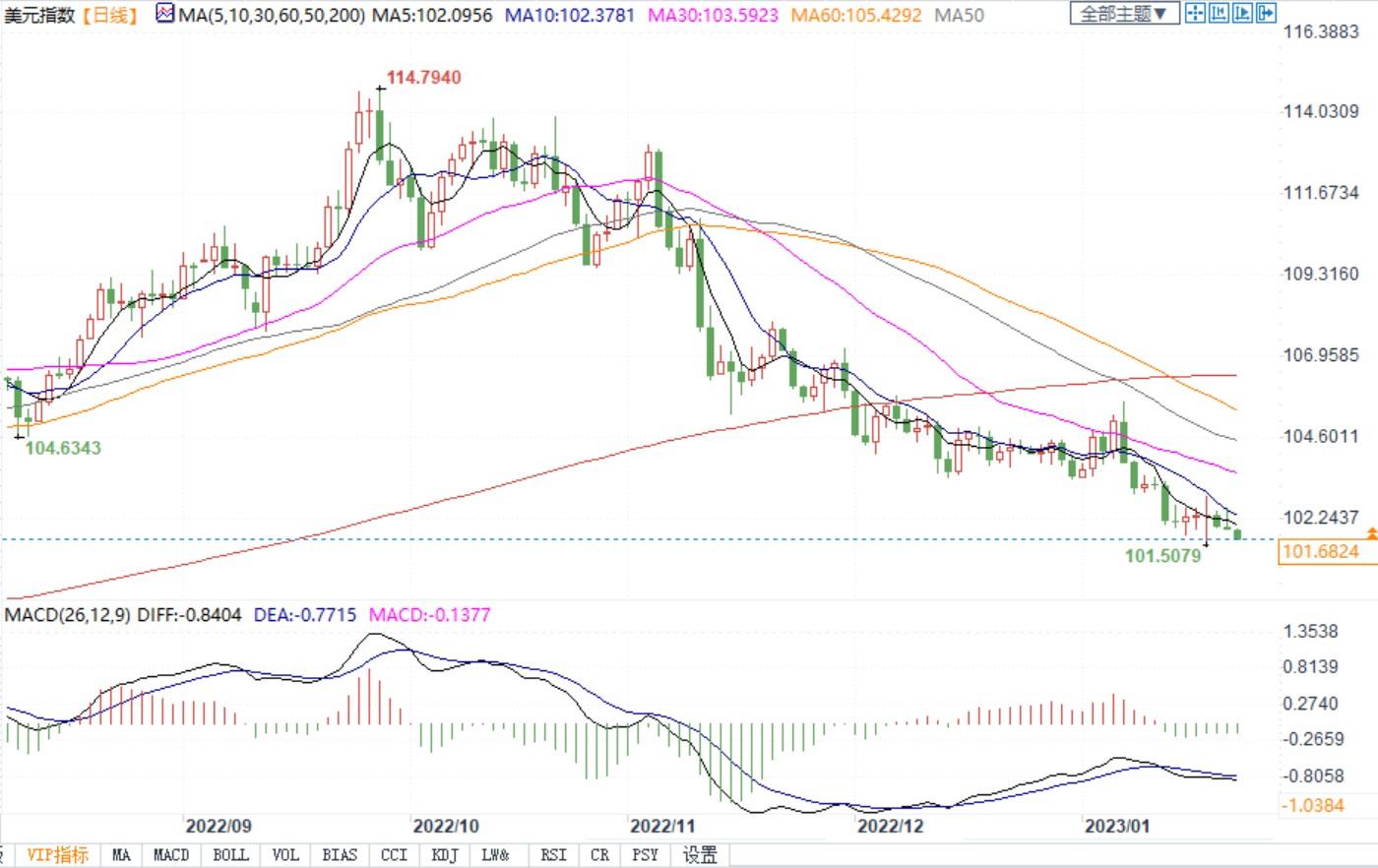Click the MA indicator chart icon

click(165, 14)
